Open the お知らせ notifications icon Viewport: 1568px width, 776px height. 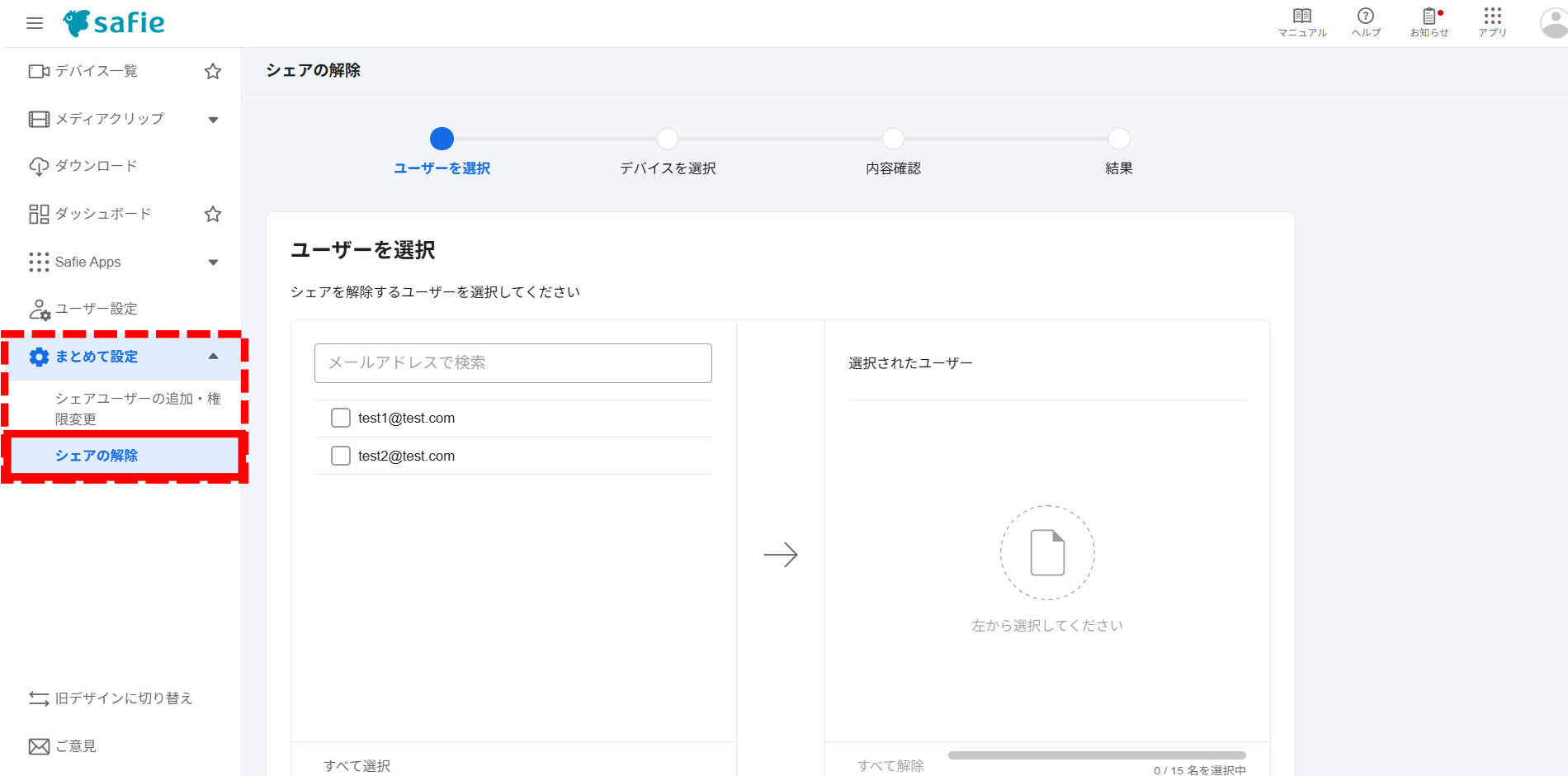1429,22
